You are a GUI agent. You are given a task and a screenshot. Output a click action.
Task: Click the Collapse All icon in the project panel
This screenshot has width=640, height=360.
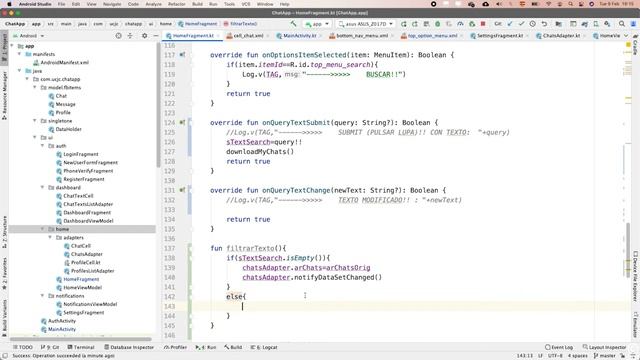coord(130,36)
